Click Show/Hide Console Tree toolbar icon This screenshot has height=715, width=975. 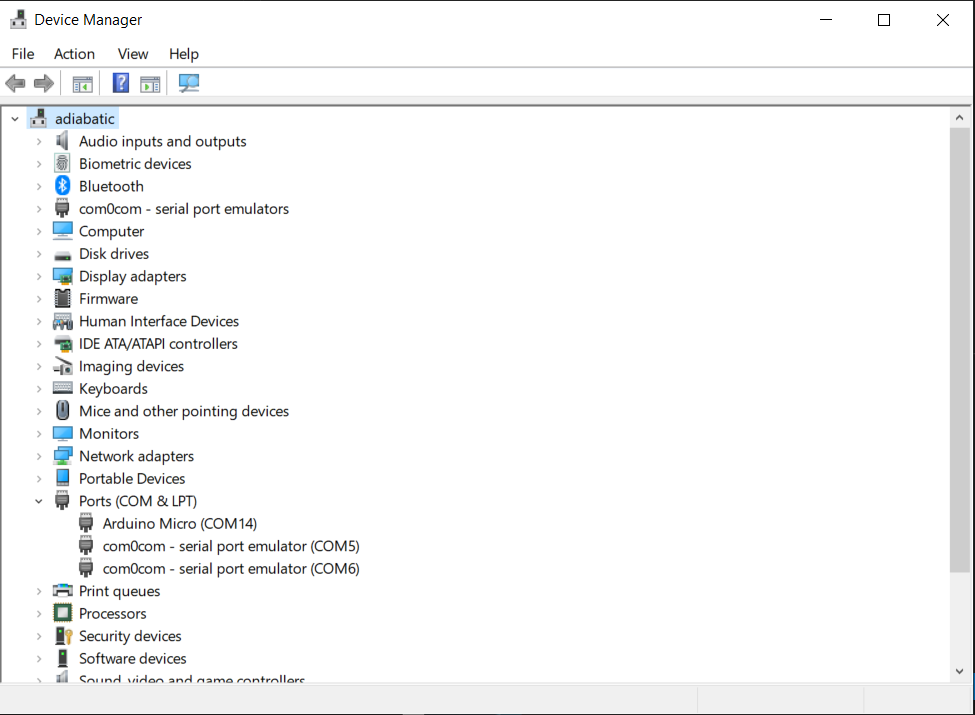click(83, 83)
